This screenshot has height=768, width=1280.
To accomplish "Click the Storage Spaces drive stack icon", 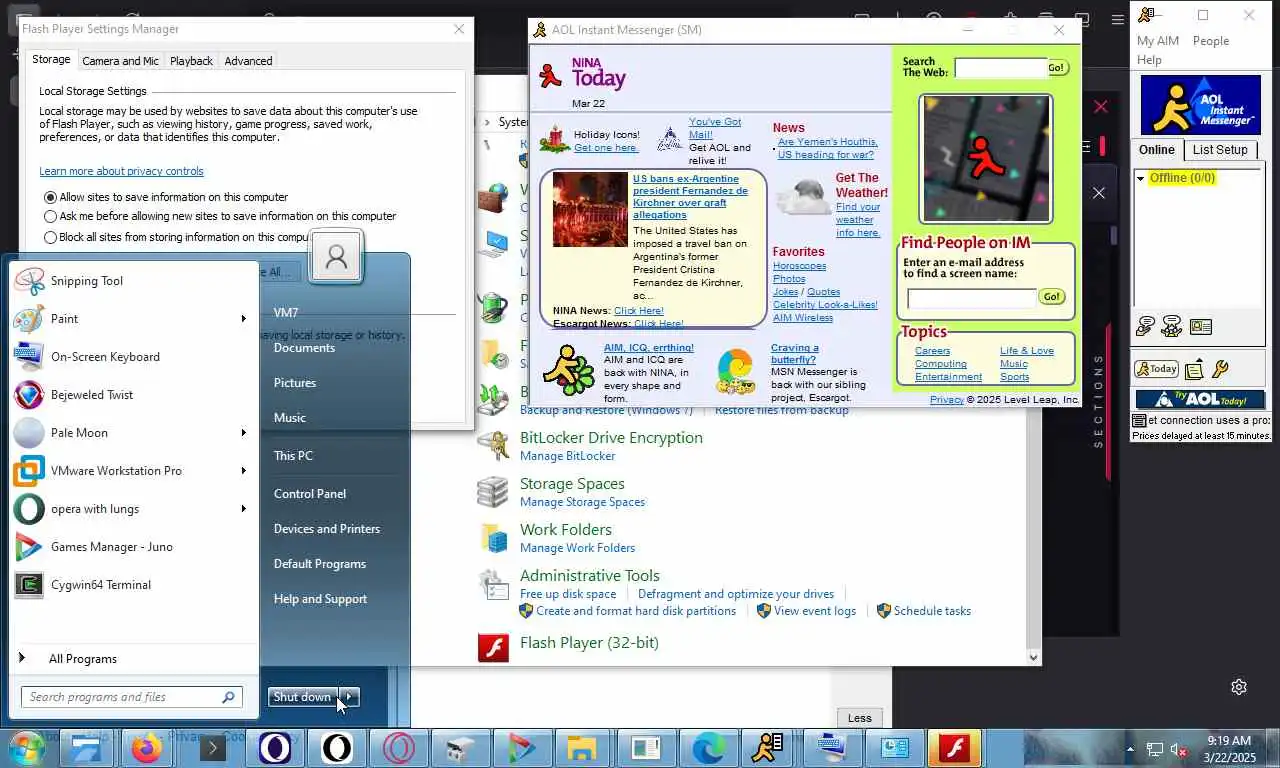I will (x=493, y=491).
